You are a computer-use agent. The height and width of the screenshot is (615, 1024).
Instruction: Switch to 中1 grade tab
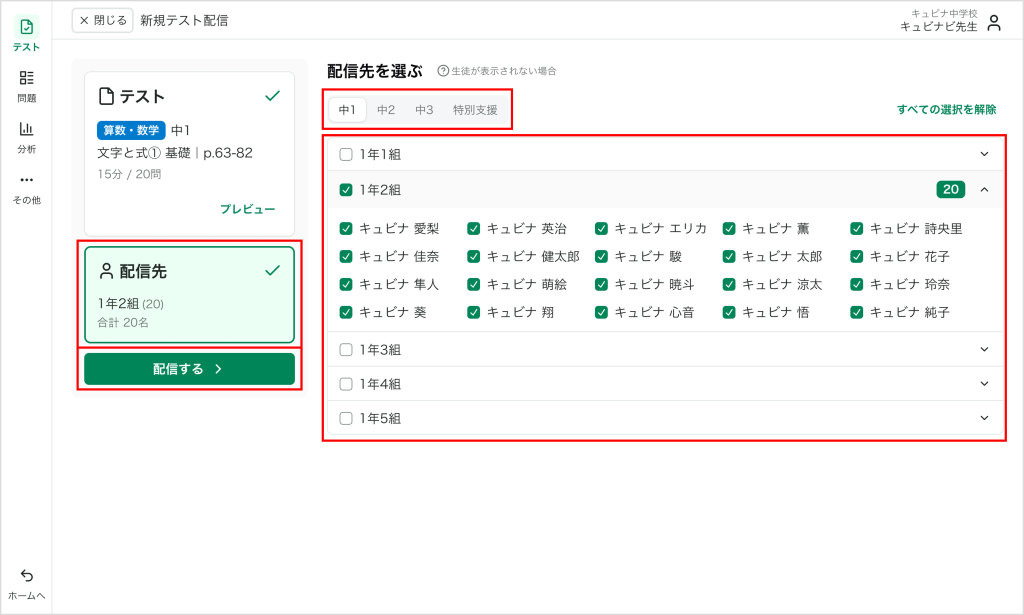click(347, 110)
